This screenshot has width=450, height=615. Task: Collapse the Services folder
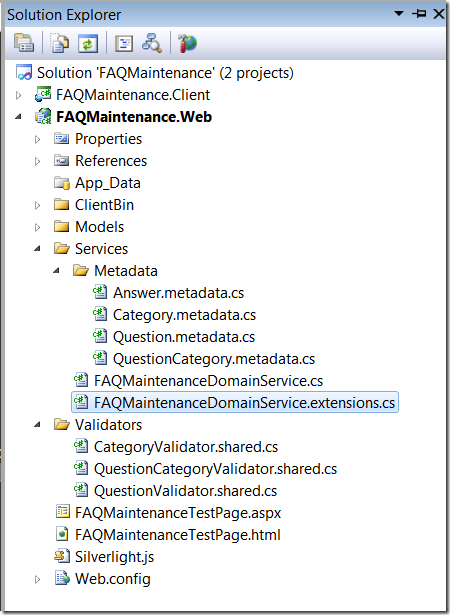[x=37, y=248]
